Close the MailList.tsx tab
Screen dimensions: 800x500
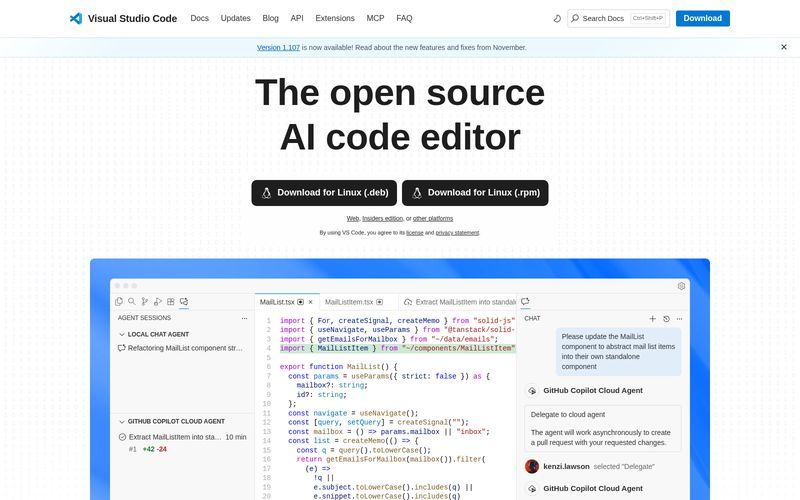pos(310,302)
